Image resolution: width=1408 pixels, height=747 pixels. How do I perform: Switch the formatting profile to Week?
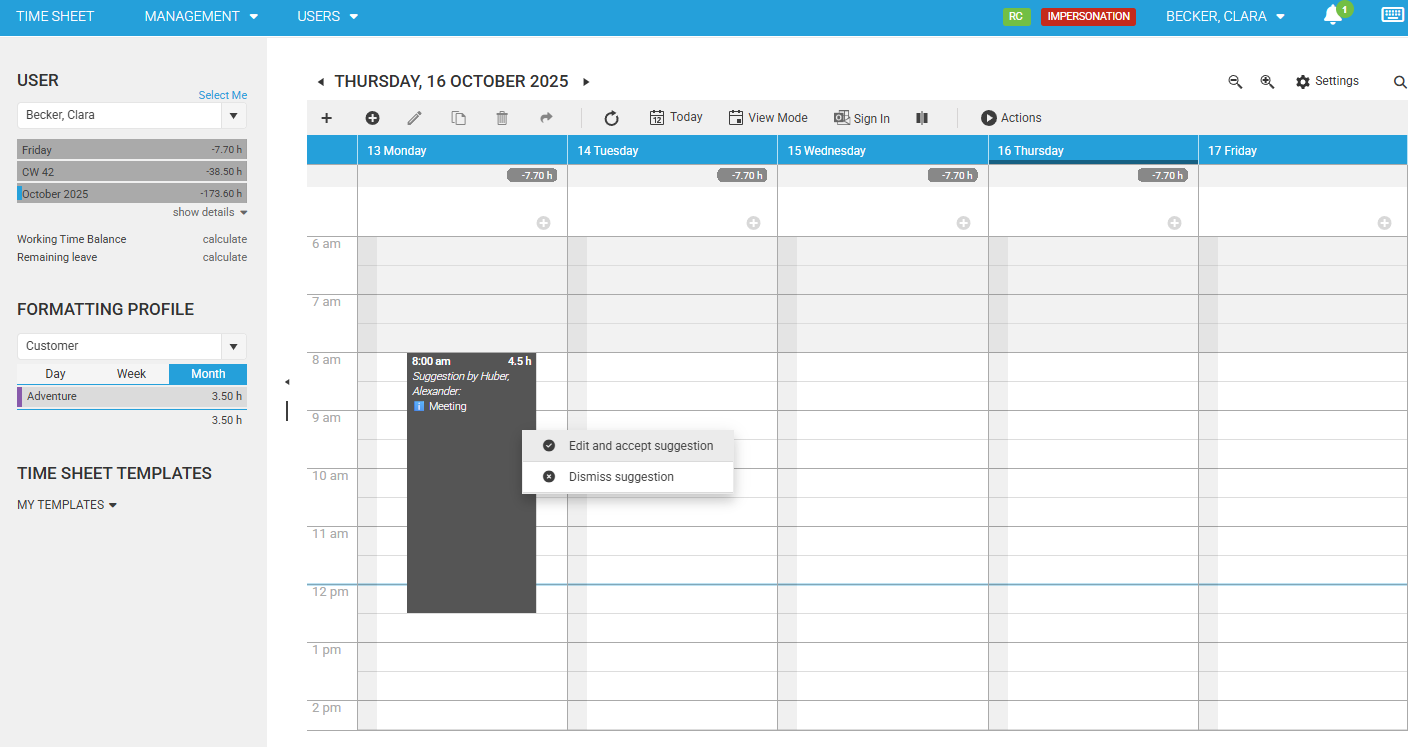click(131, 374)
